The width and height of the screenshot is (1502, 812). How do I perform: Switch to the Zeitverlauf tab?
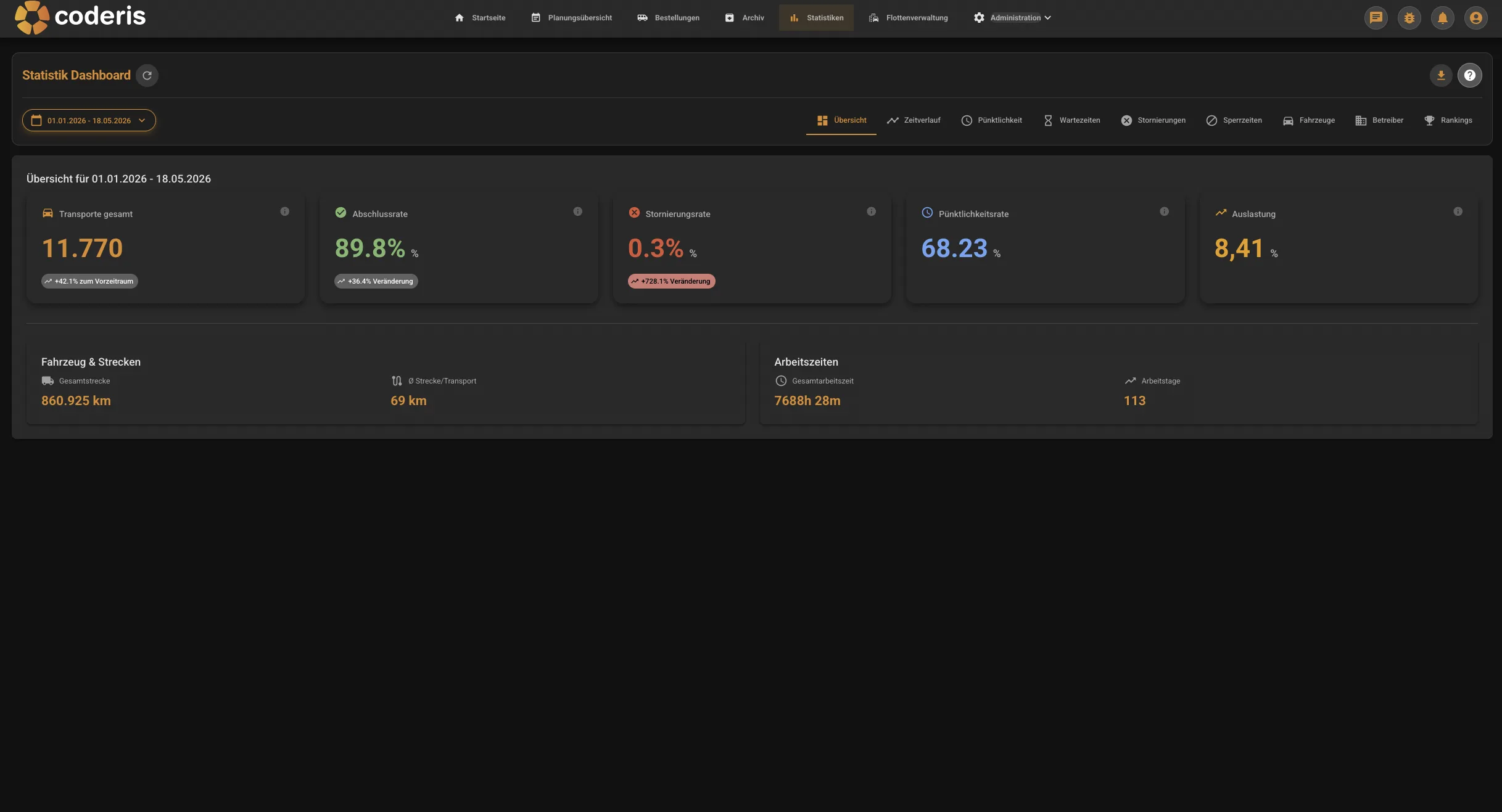coord(914,120)
